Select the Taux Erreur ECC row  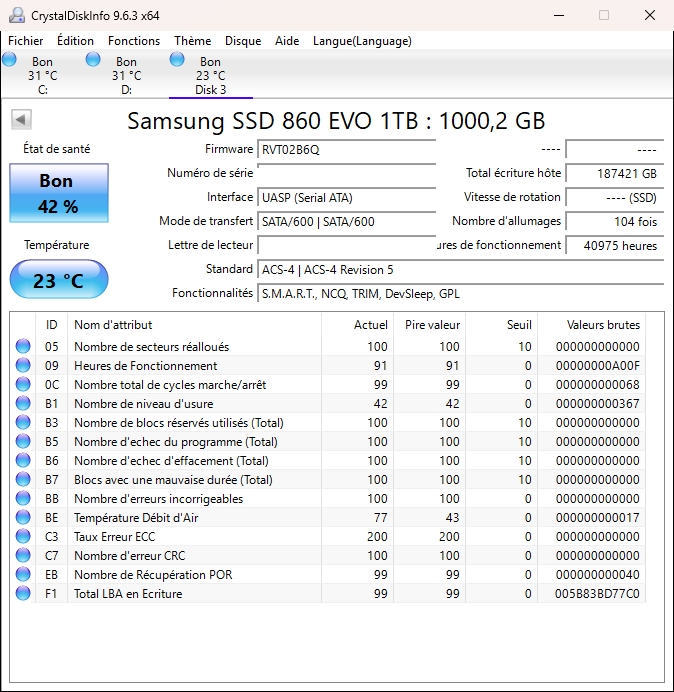150,537
